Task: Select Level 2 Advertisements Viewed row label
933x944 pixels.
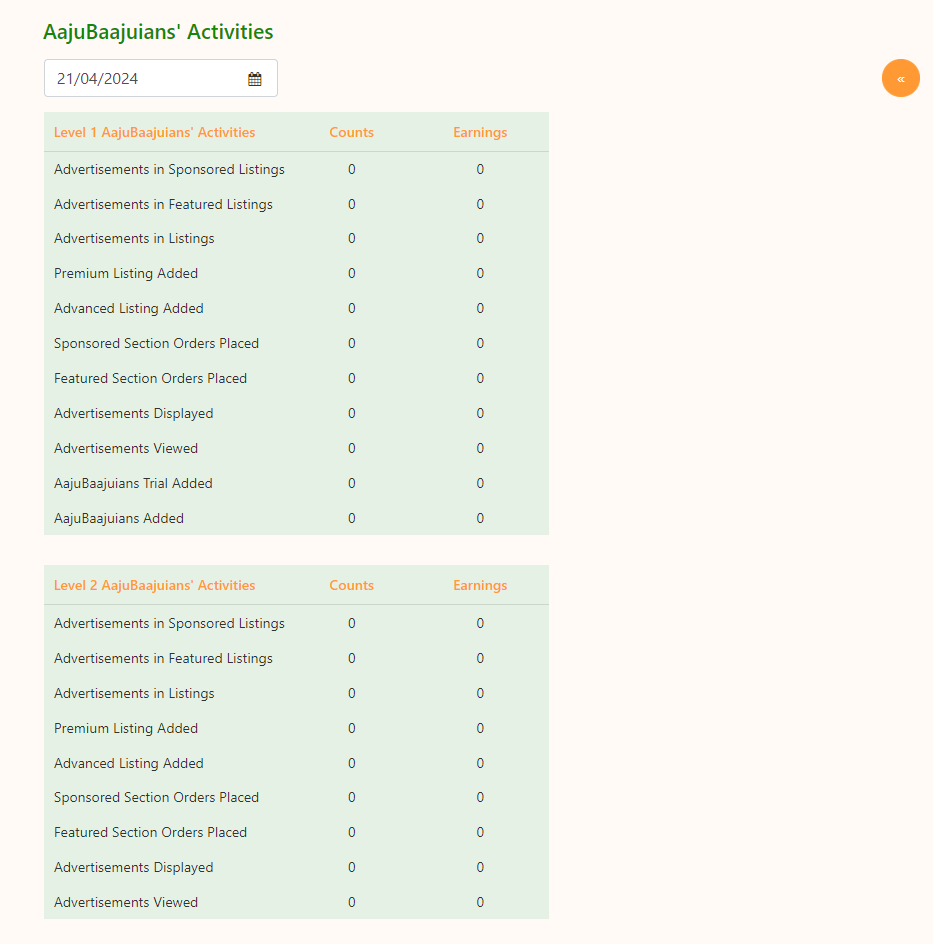Action: (x=126, y=903)
